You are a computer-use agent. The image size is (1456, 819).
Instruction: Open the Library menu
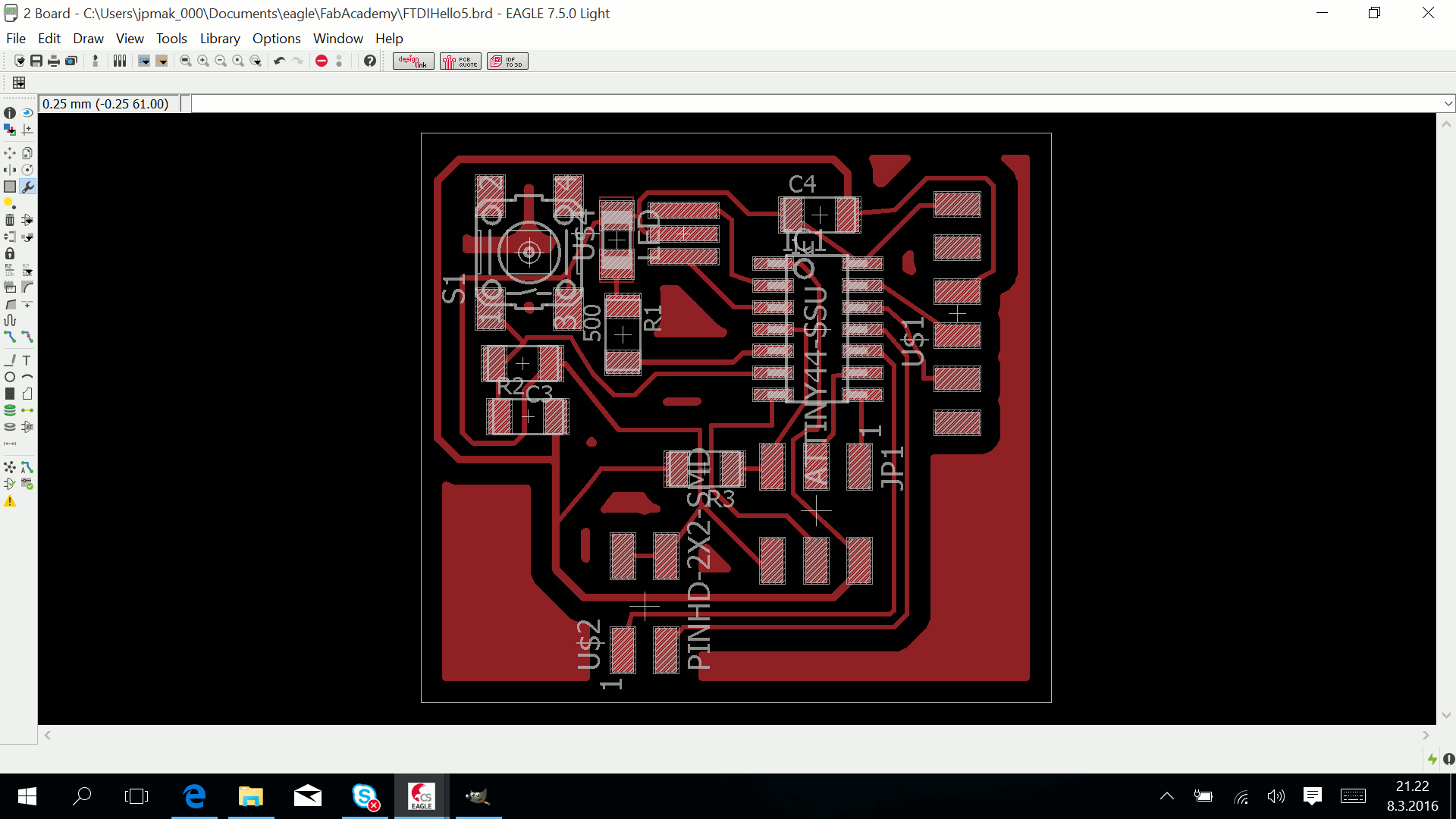coord(220,38)
